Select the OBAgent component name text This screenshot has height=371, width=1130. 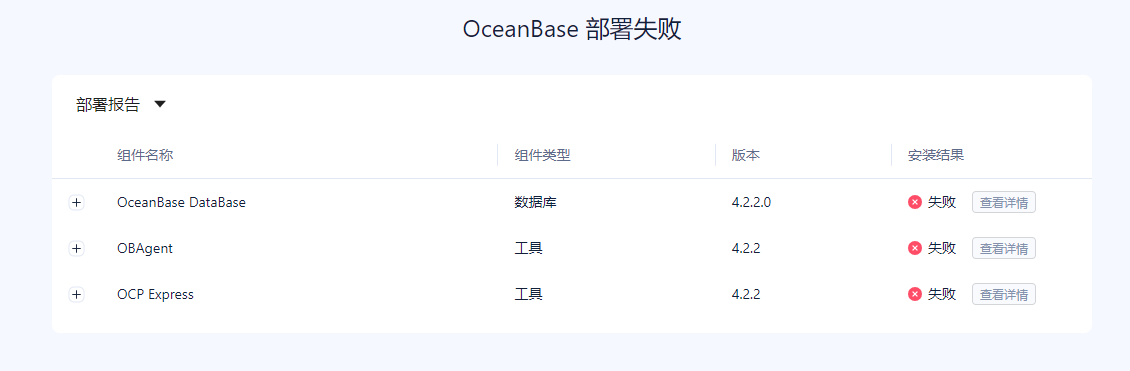145,249
